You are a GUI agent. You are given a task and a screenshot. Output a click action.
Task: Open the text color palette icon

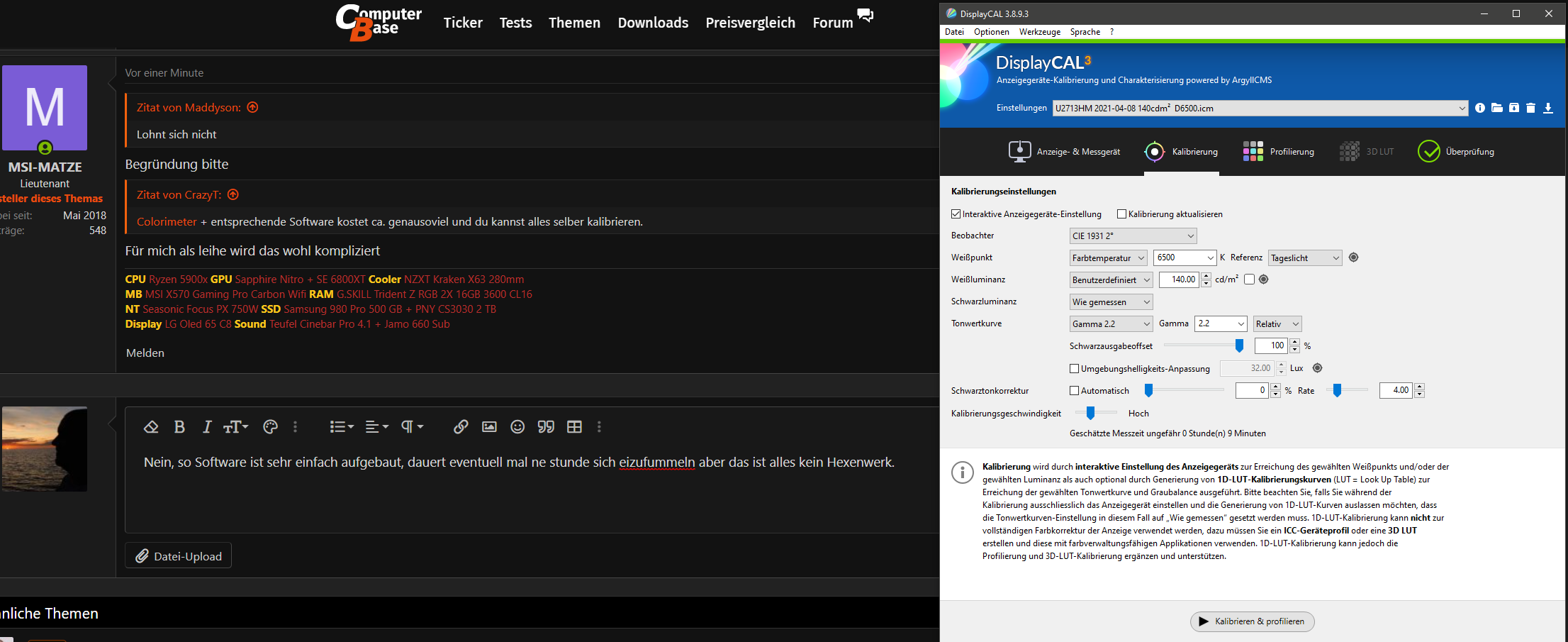pyautogui.click(x=269, y=426)
